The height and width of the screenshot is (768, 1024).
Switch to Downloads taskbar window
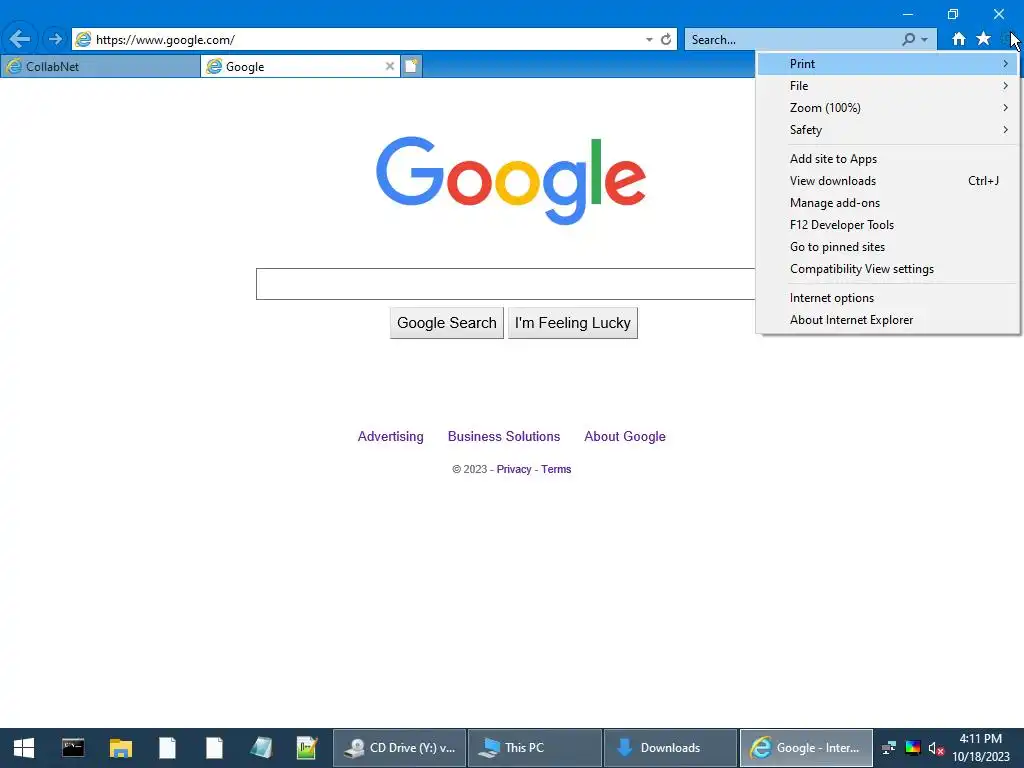(x=670, y=748)
